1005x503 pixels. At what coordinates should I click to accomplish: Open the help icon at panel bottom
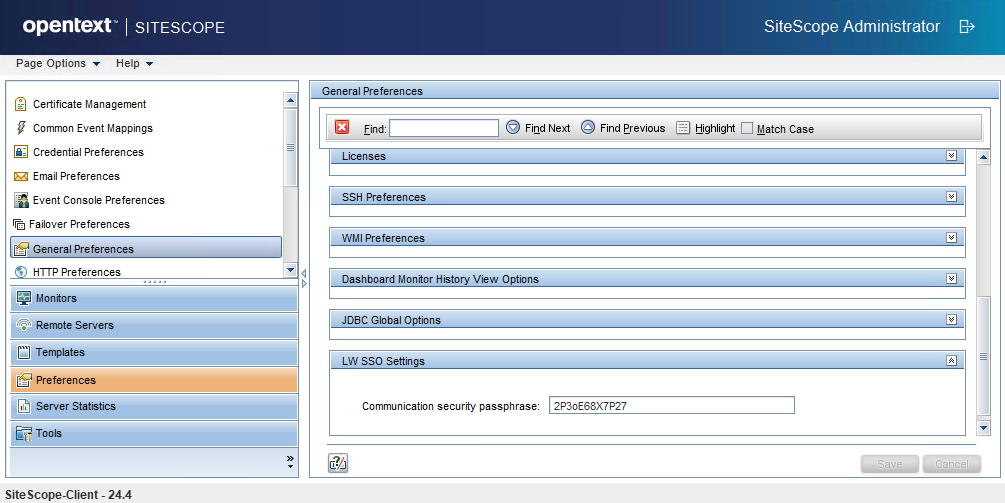[338, 463]
